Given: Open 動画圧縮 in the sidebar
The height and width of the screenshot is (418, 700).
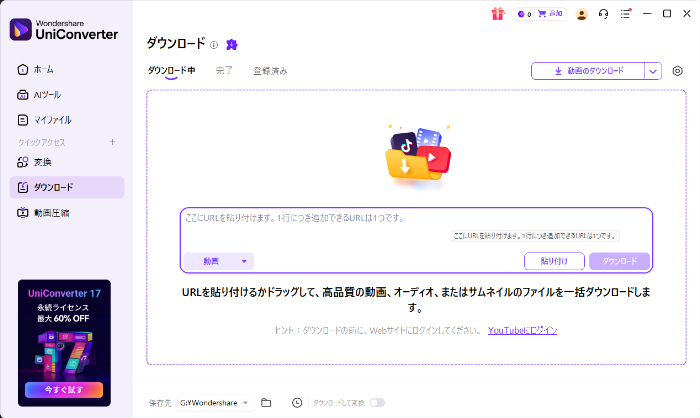Looking at the screenshot, I should (x=67, y=213).
